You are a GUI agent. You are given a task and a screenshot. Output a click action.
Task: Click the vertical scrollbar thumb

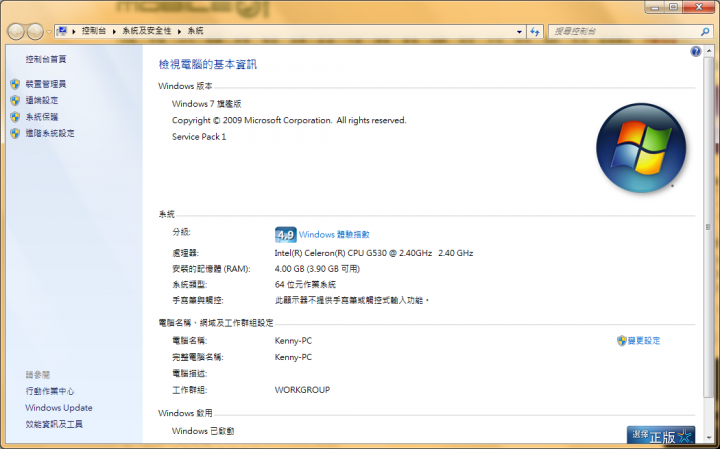(x=709, y=227)
